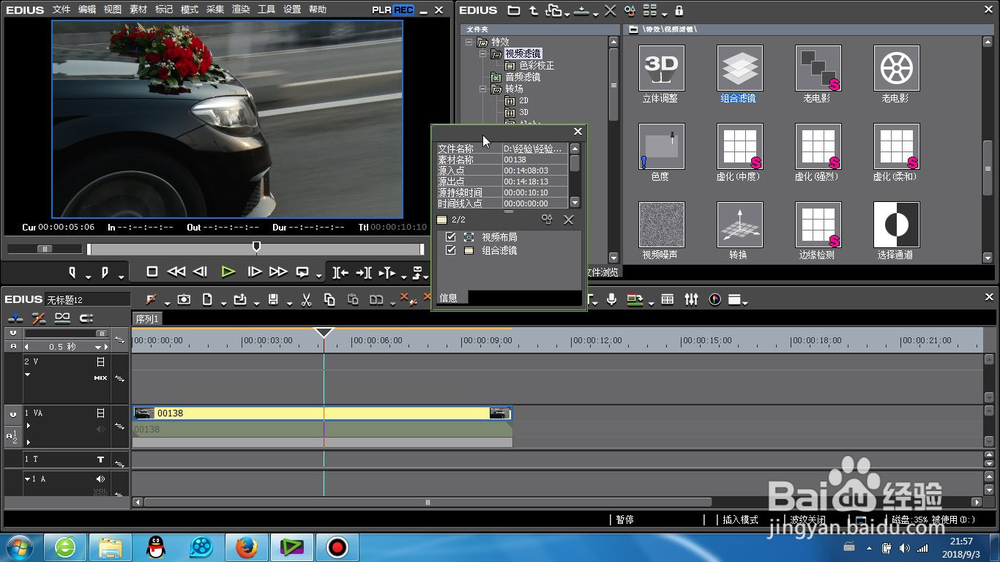The width and height of the screenshot is (1000, 562).
Task: Open the save project dropdown arrow
Action: click(289, 304)
